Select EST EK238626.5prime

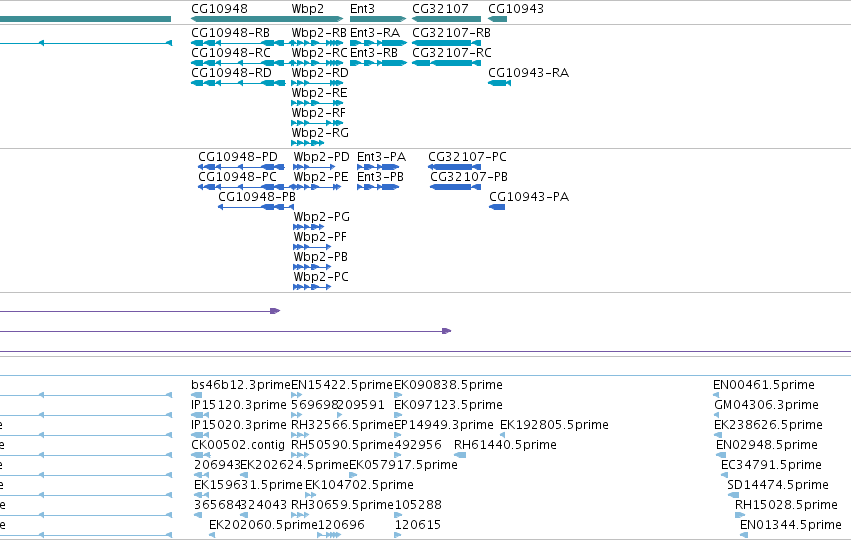click(769, 425)
